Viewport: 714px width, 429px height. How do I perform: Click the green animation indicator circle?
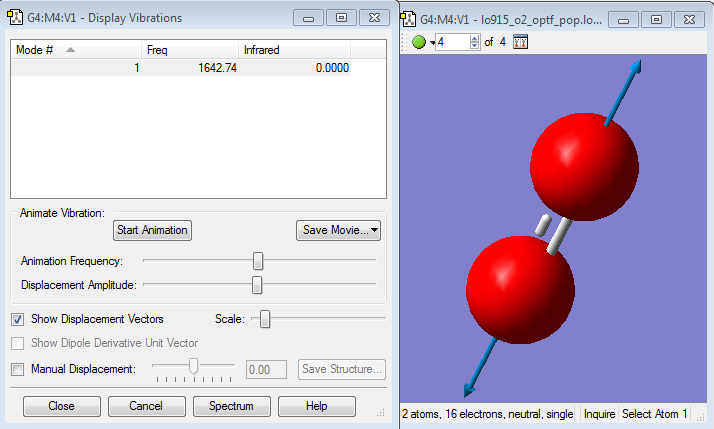(x=418, y=42)
